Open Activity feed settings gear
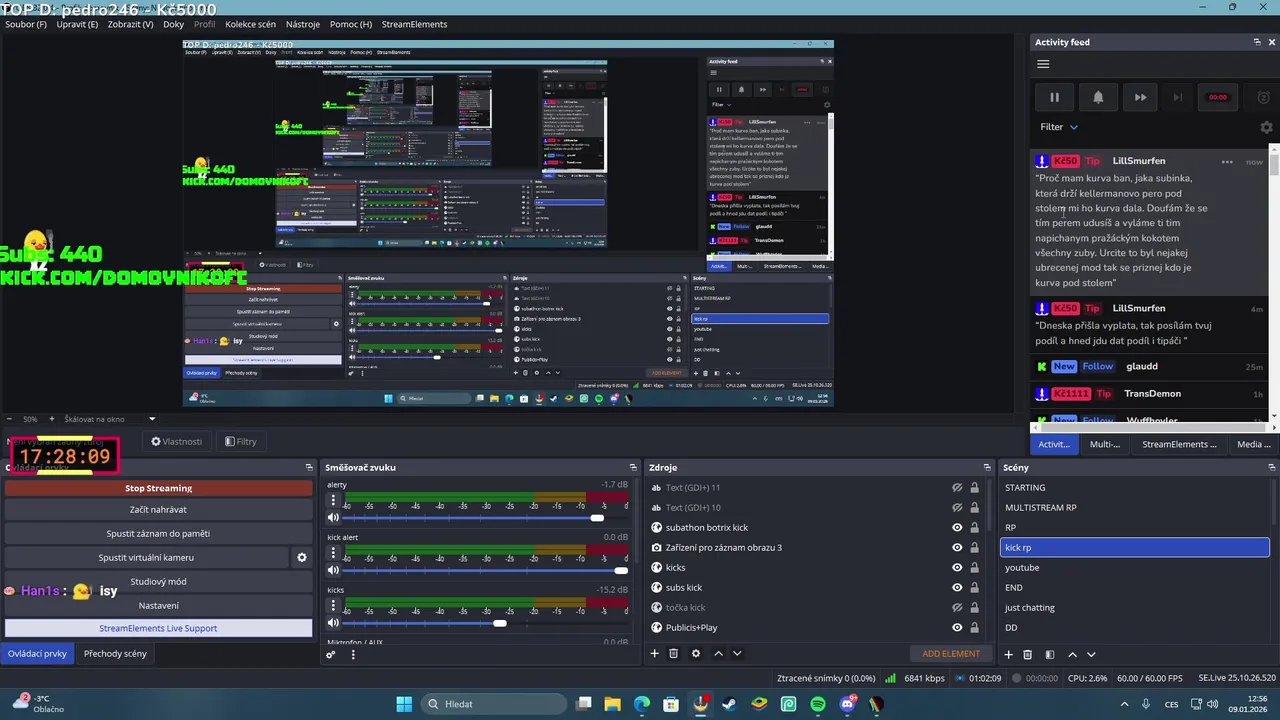Screen dimensions: 1280x720 click(x=1266, y=127)
